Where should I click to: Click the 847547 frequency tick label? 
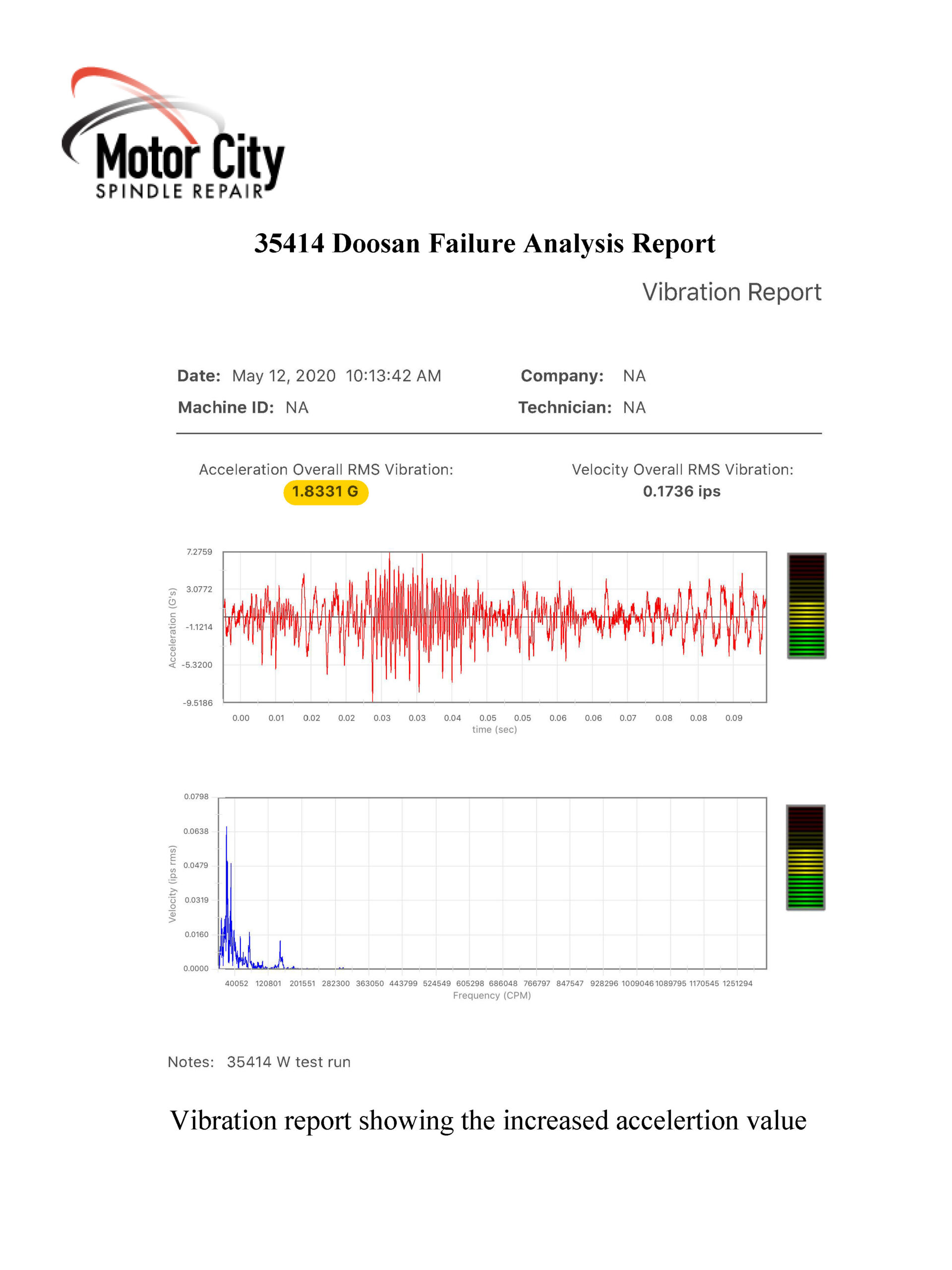tap(570, 983)
